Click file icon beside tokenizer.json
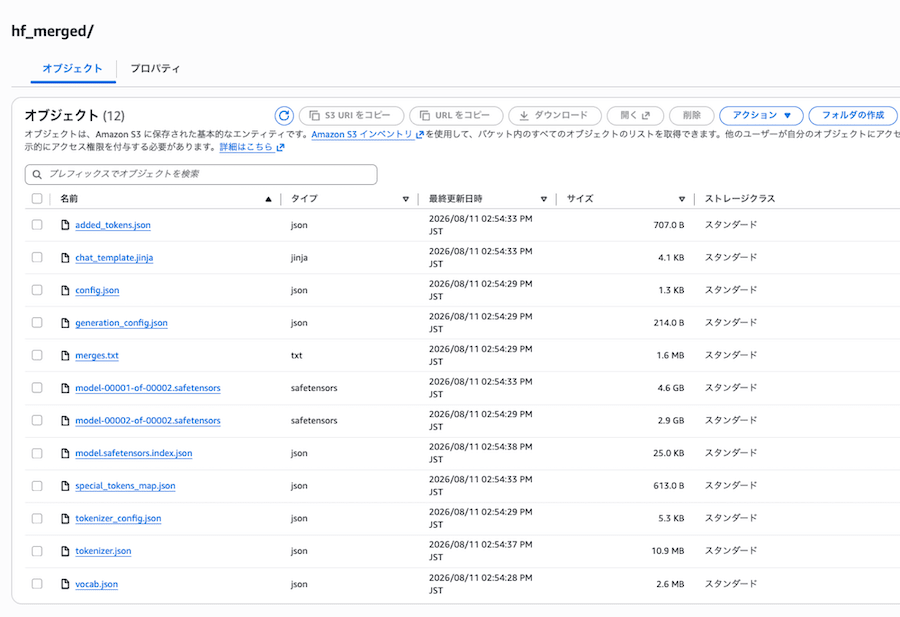Viewport: 900px width, 617px height. [65, 551]
